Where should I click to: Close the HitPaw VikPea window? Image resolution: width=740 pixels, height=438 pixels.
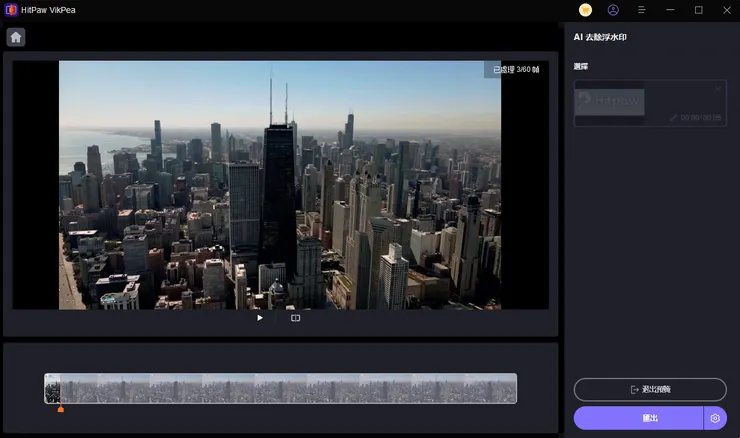coord(725,10)
